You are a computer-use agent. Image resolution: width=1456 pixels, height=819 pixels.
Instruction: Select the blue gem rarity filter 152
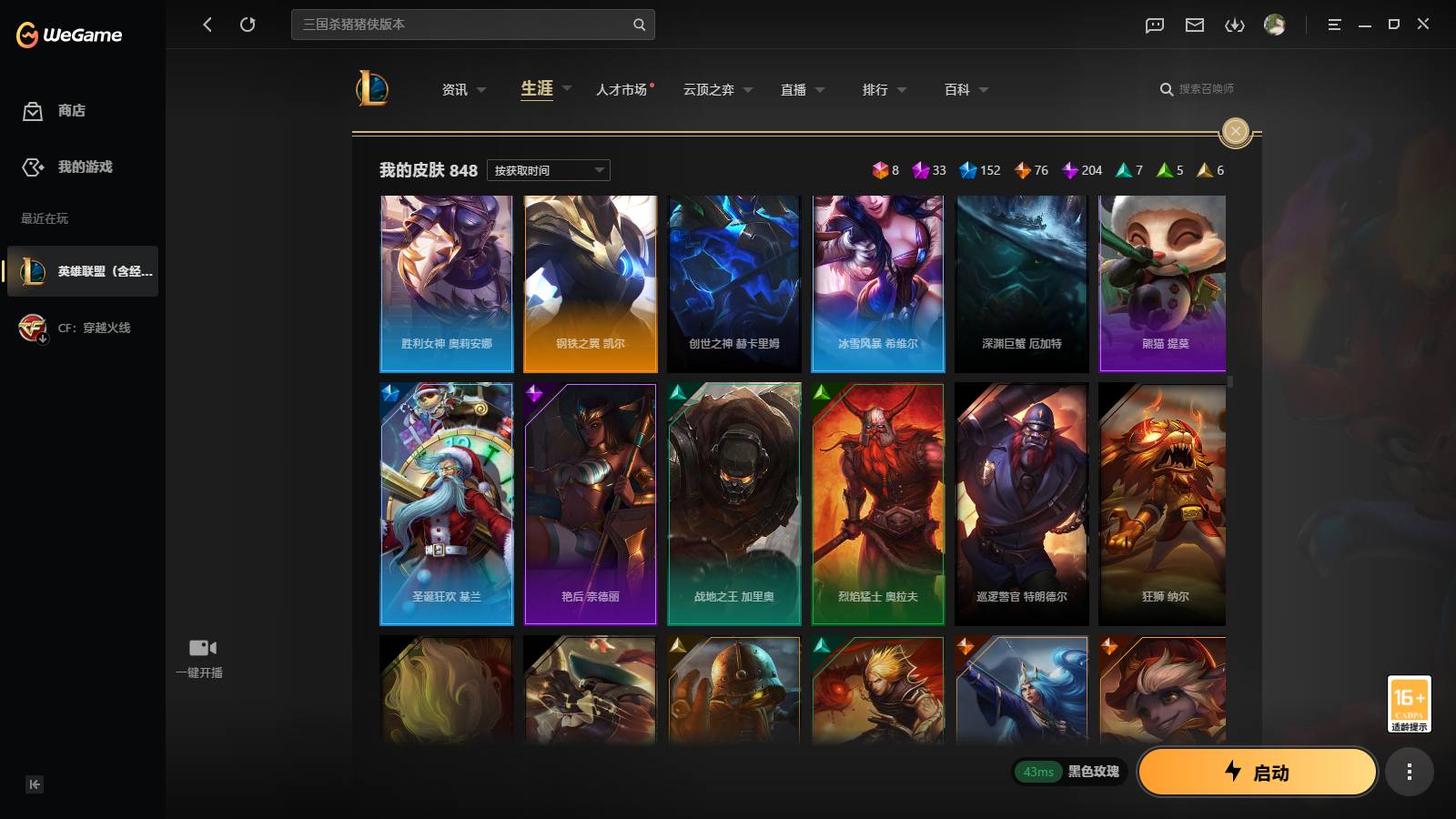pos(980,170)
